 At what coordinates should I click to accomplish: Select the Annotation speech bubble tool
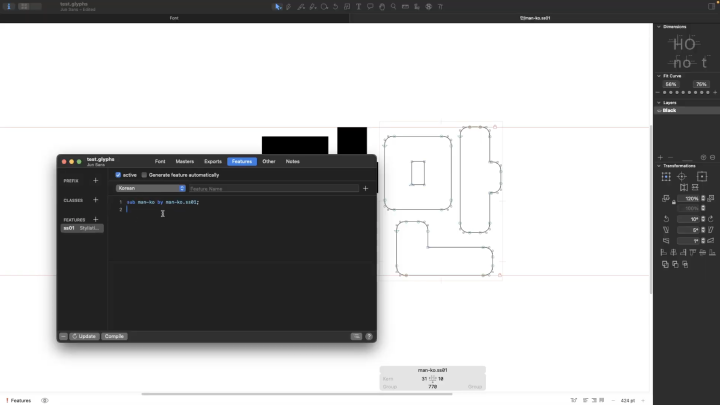click(370, 6)
